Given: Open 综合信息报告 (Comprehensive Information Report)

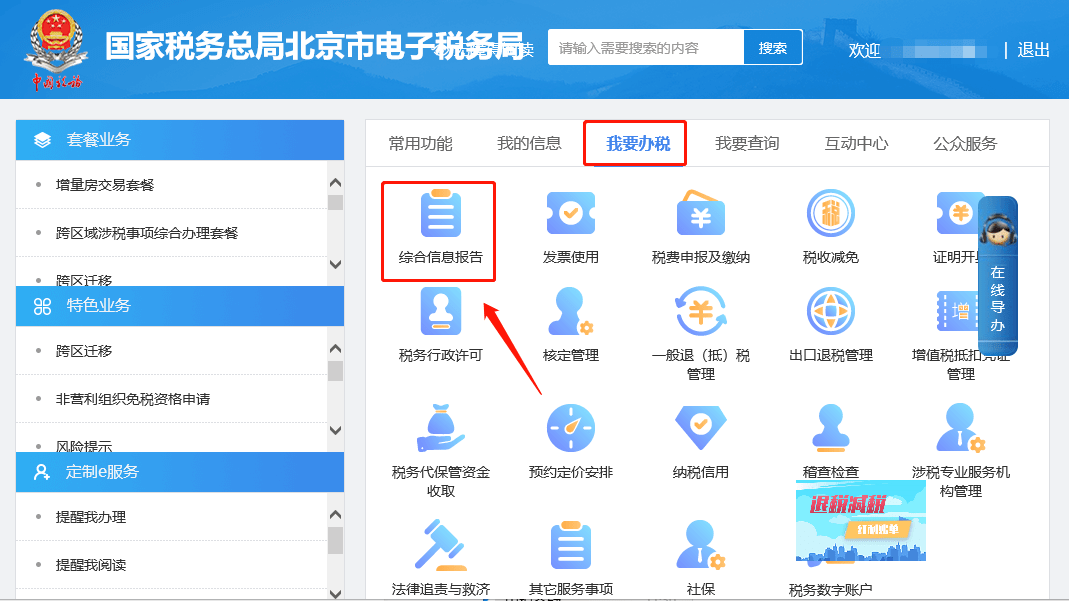Looking at the screenshot, I should pyautogui.click(x=438, y=222).
